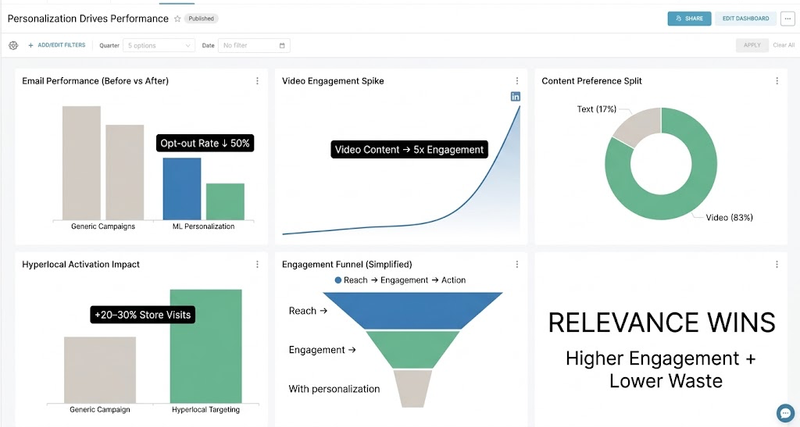This screenshot has width=800, height=427.
Task: Click the Video (83%) label
Action: click(x=729, y=217)
